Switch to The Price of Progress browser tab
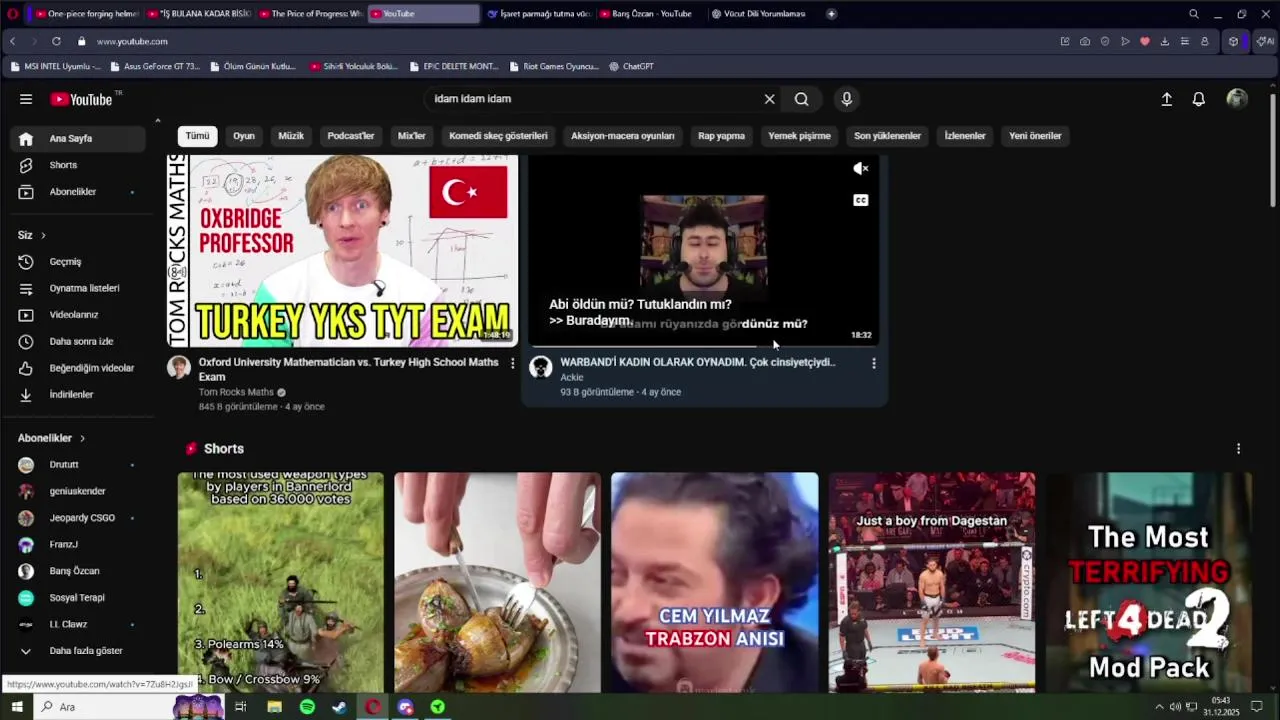This screenshot has height=720, width=1280. pos(311,14)
